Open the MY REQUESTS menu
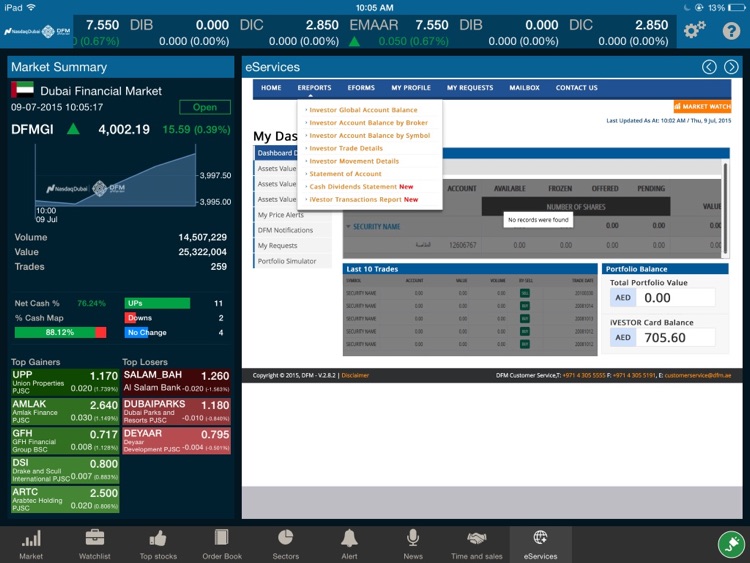 470,88
